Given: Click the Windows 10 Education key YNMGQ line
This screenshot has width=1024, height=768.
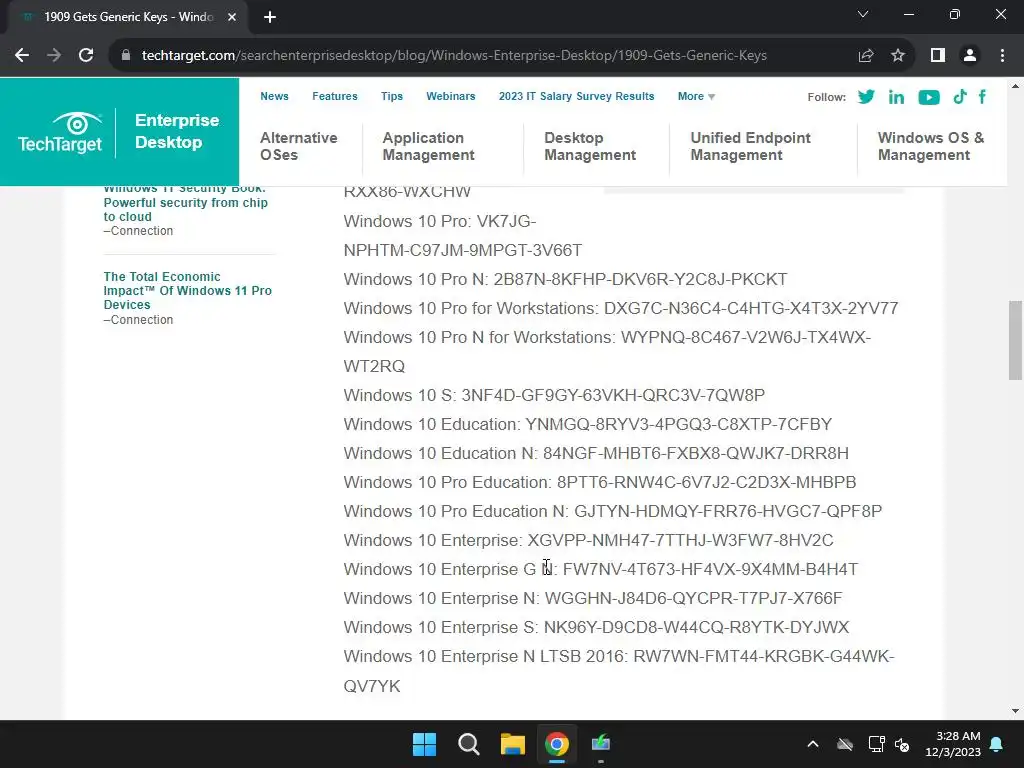Looking at the screenshot, I should (x=588, y=424).
